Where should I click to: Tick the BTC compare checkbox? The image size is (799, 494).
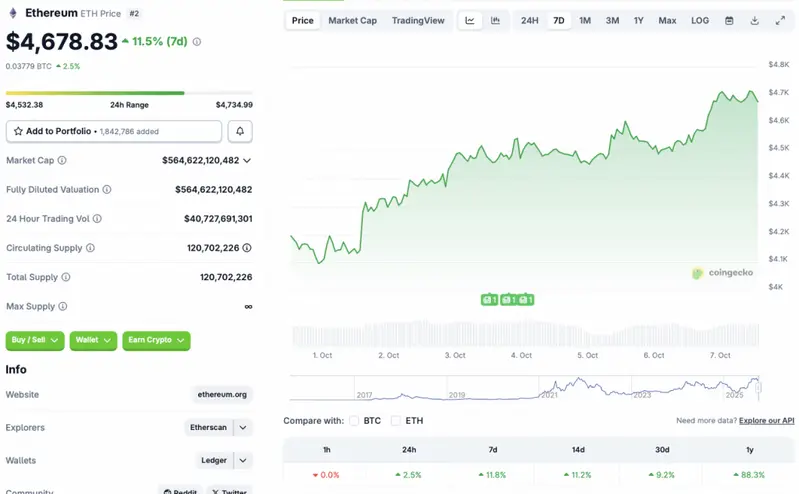point(354,421)
